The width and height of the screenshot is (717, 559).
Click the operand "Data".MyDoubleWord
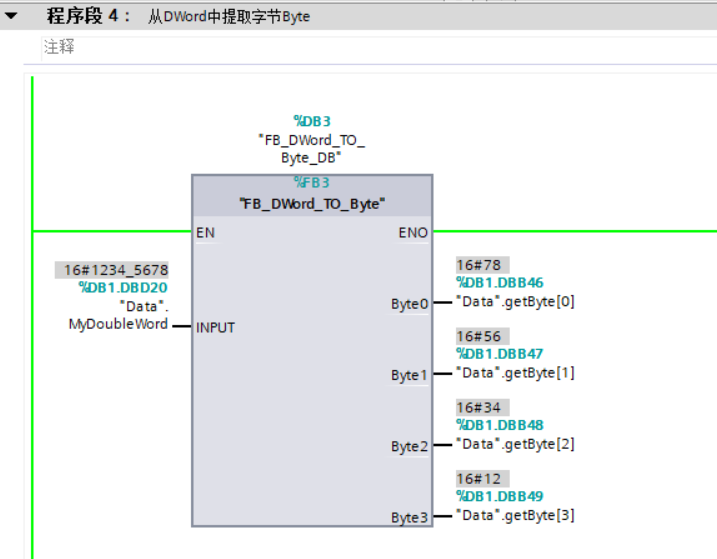(119, 315)
